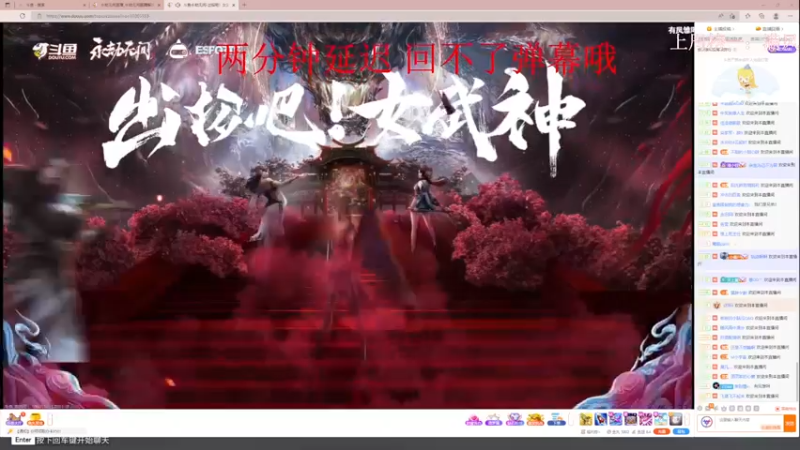Click the Douyu logo on the stream
The image size is (800, 450).
[x=55, y=51]
